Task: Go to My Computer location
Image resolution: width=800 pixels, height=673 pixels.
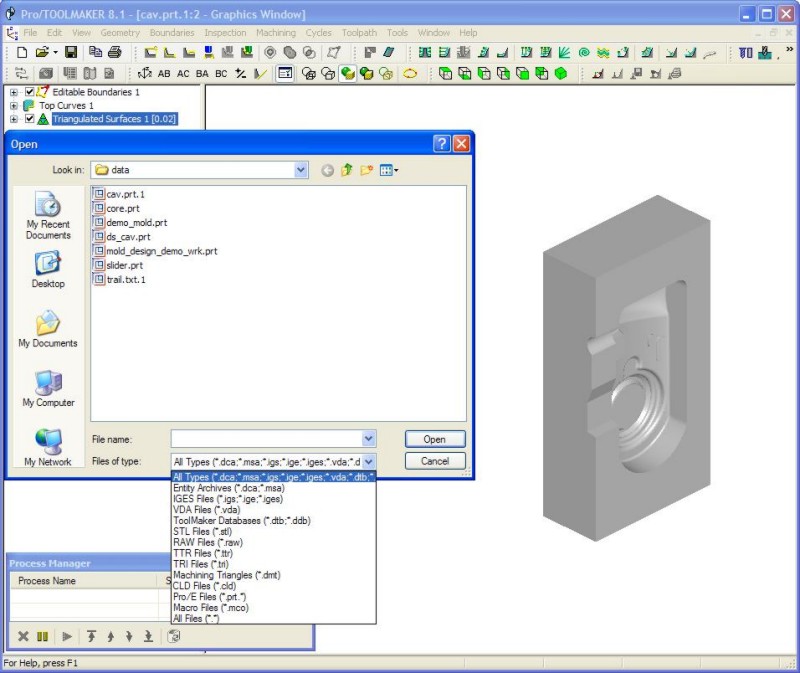Action: 48,389
